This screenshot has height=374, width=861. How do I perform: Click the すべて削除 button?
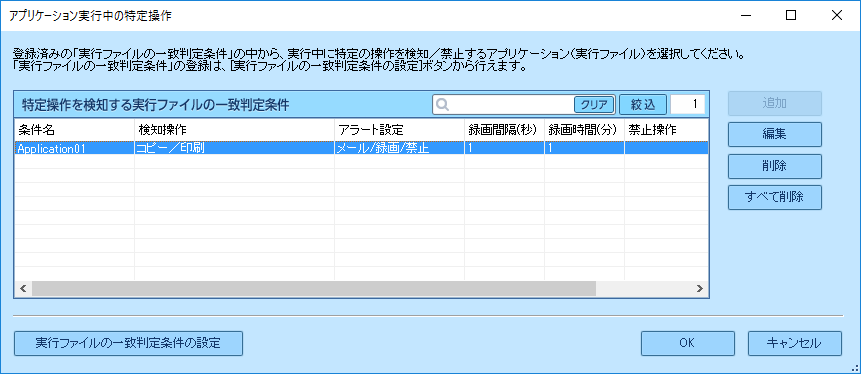[x=775, y=198]
